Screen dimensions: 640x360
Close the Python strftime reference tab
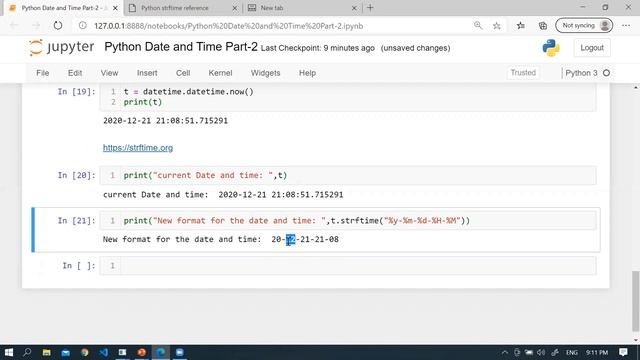point(235,8)
